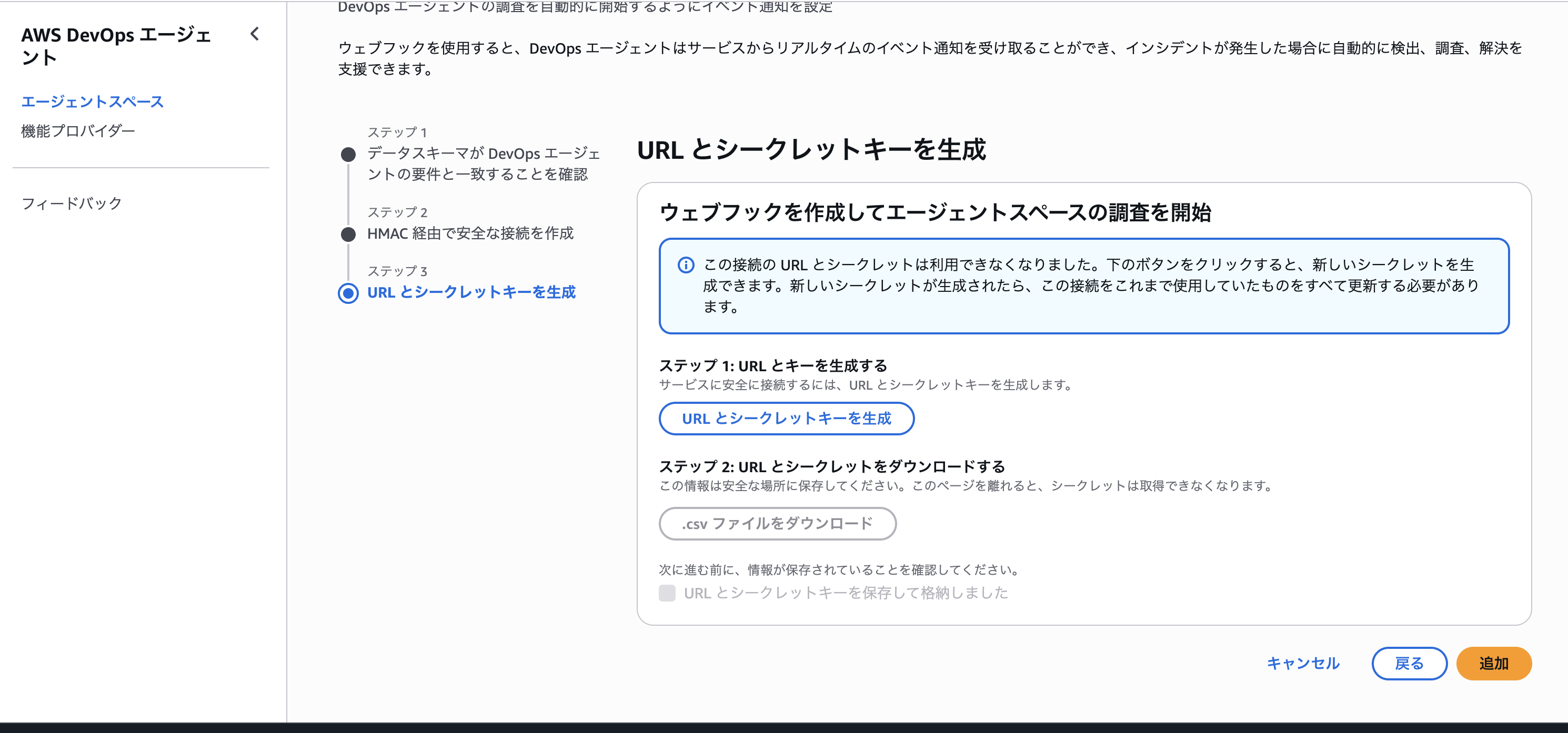The width and height of the screenshot is (1568, 733).
Task: Click the text ステップ 2: URL とシークレットをダウンロードする
Action: [x=832, y=466]
